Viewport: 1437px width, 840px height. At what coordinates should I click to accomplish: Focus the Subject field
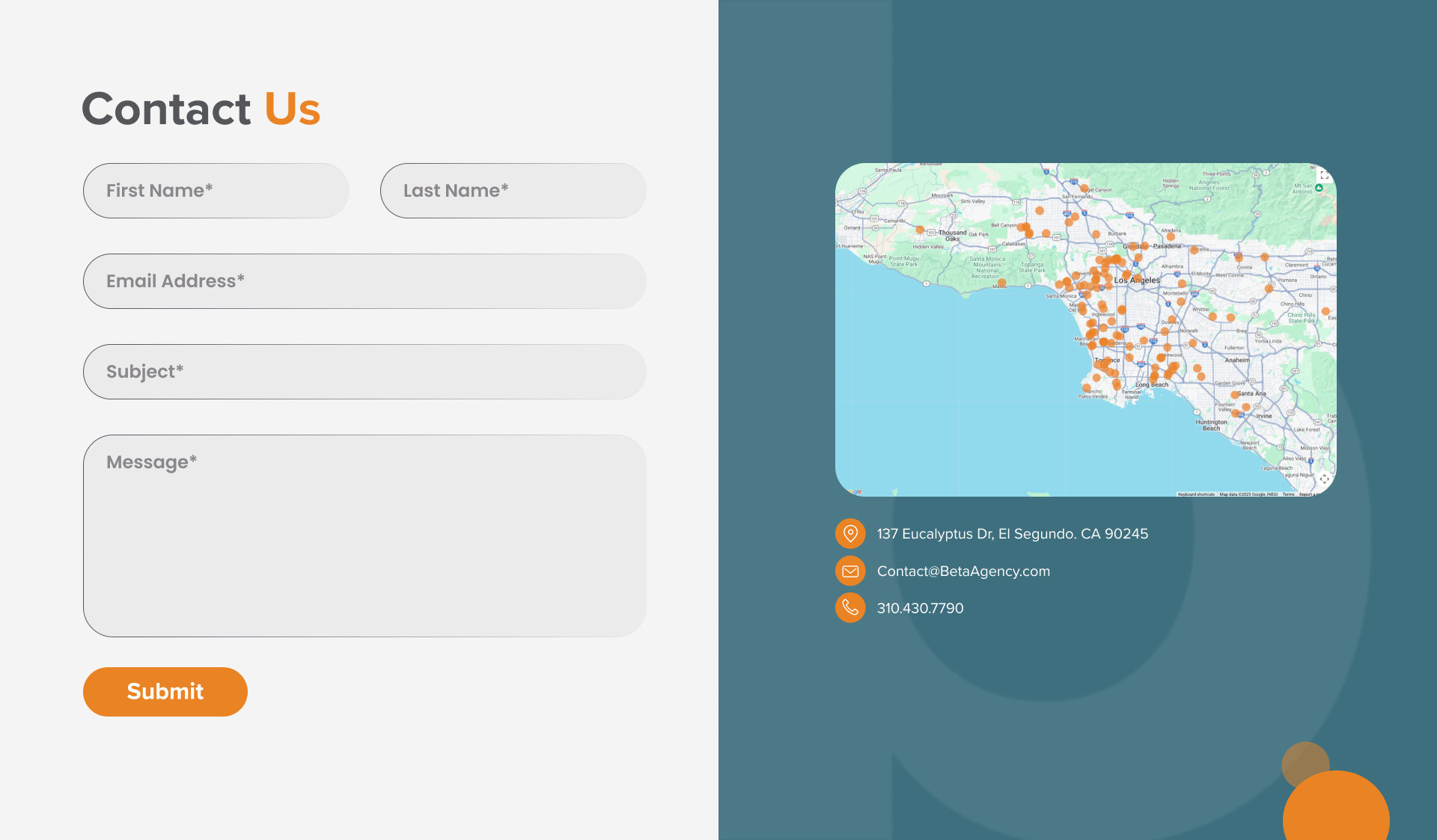click(x=364, y=372)
